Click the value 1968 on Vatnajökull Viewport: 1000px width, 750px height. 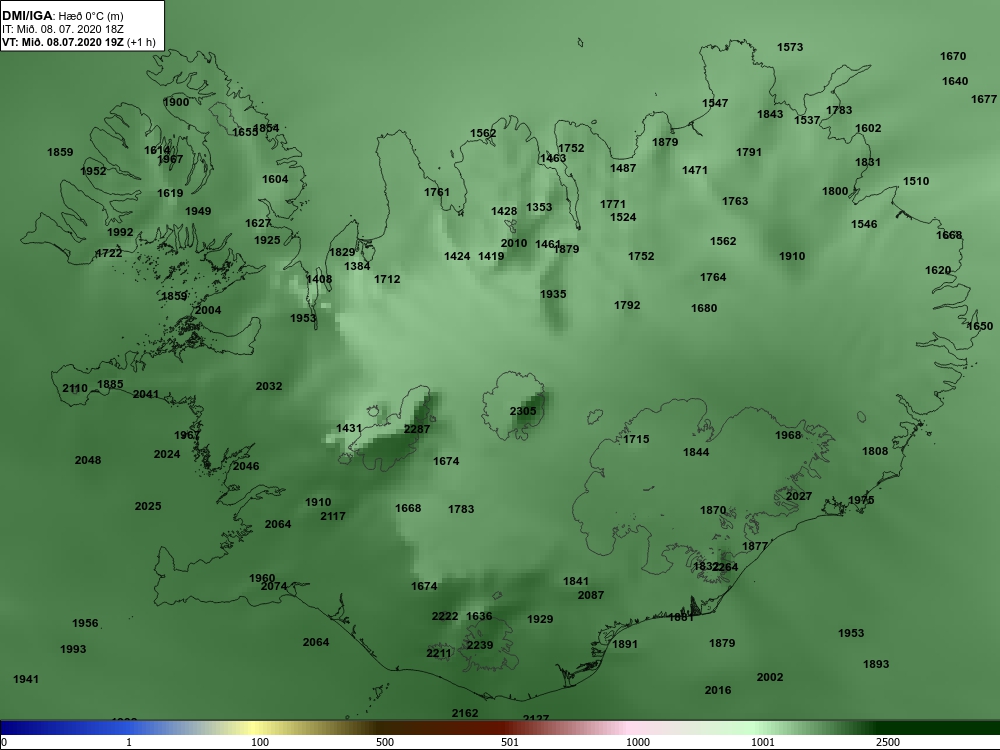click(x=788, y=435)
